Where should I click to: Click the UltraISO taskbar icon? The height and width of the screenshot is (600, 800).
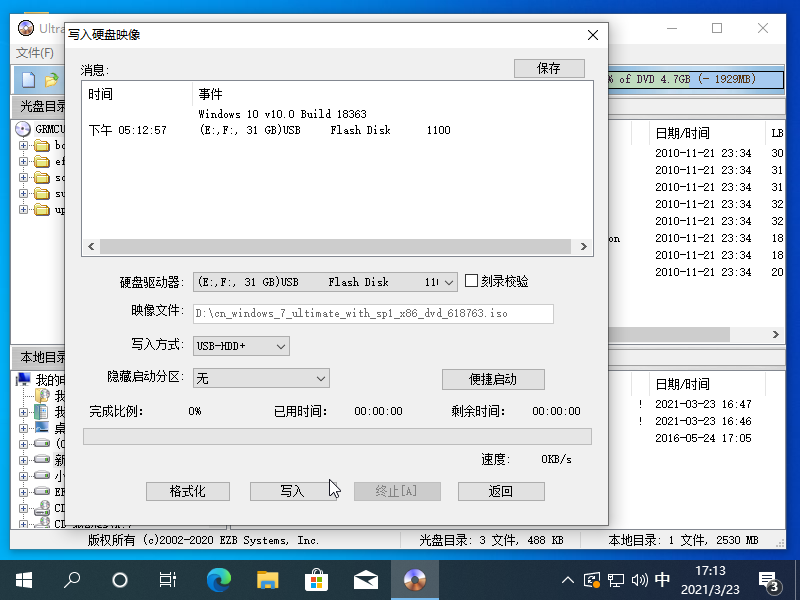tap(414, 579)
